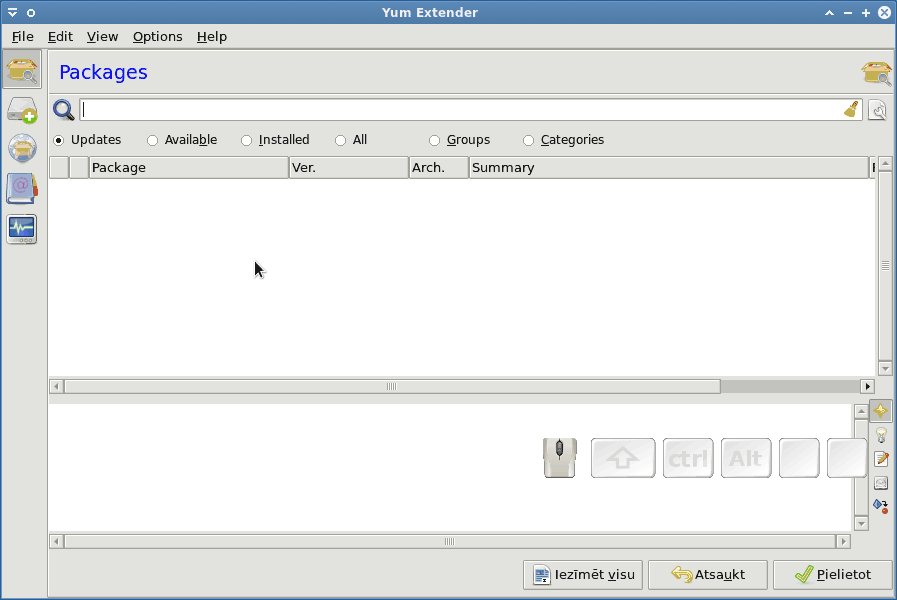Viewport: 897px width, 600px height.
Task: Show package dependencies icon
Action: pos(880,506)
